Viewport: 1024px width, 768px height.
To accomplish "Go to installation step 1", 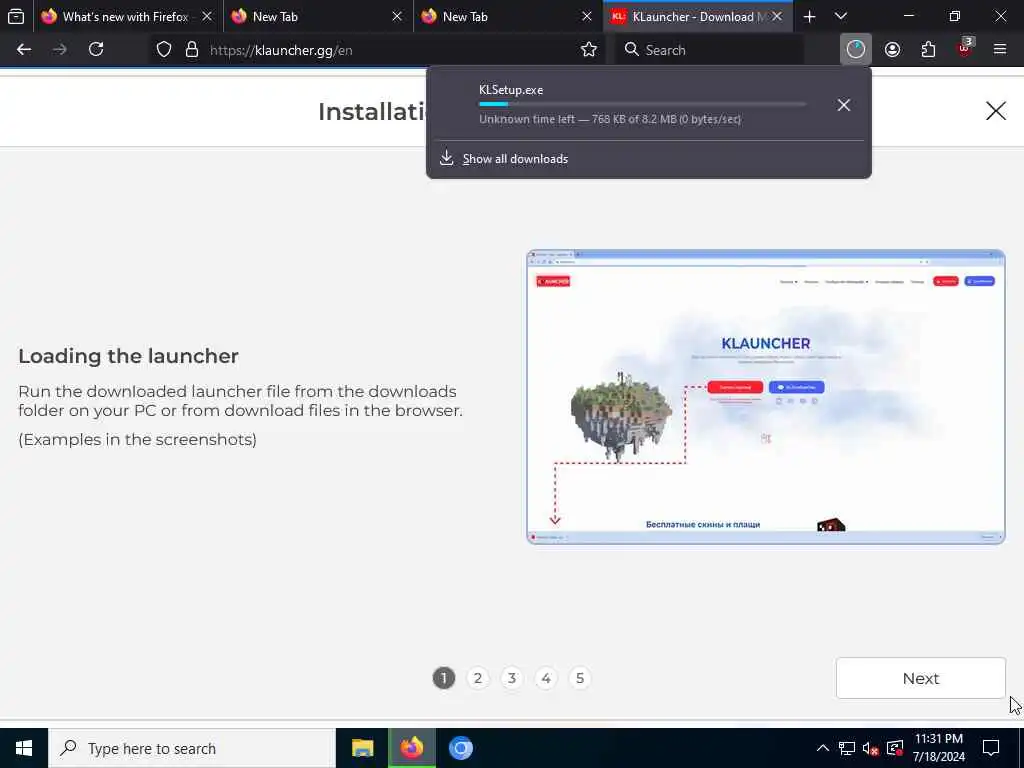I will coord(443,678).
